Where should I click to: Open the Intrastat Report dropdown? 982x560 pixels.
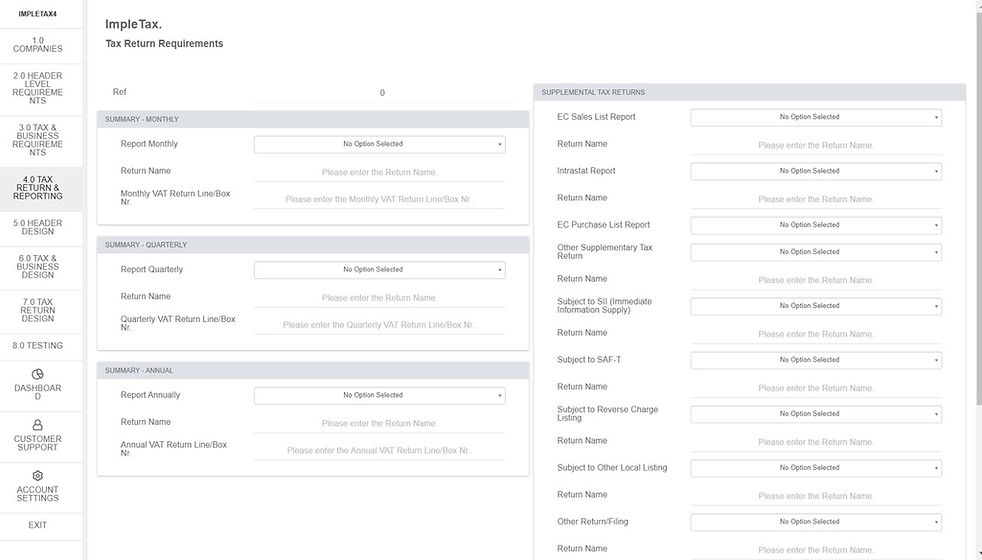click(815, 171)
